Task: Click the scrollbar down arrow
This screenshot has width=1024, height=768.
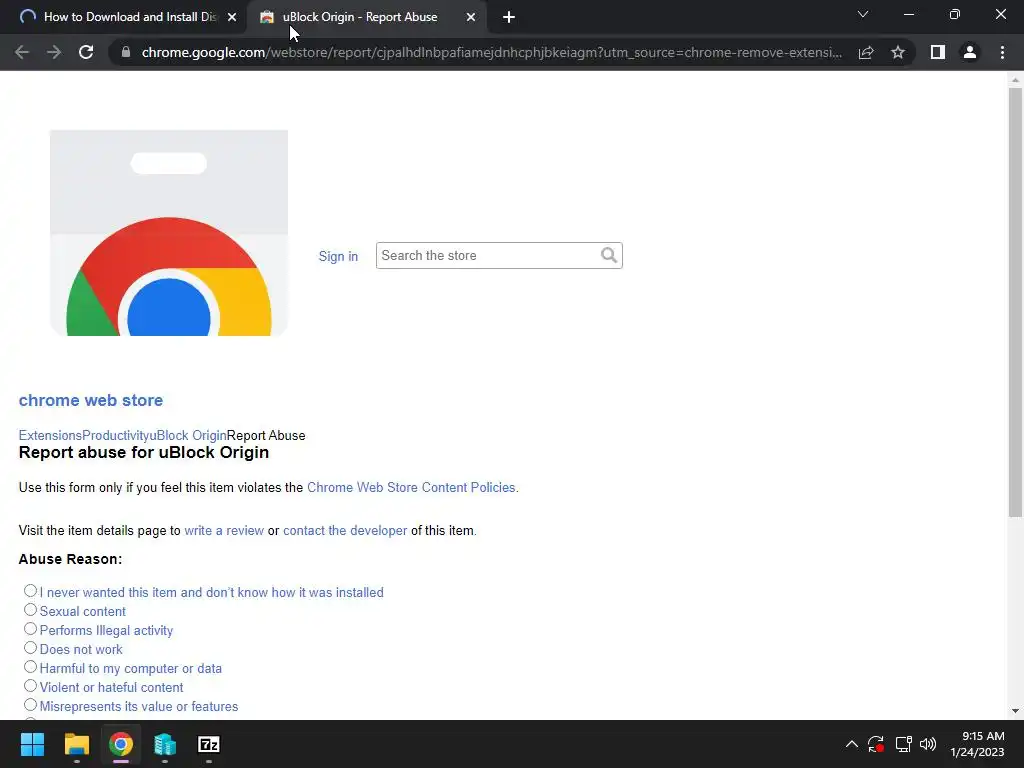Action: click(1015, 711)
